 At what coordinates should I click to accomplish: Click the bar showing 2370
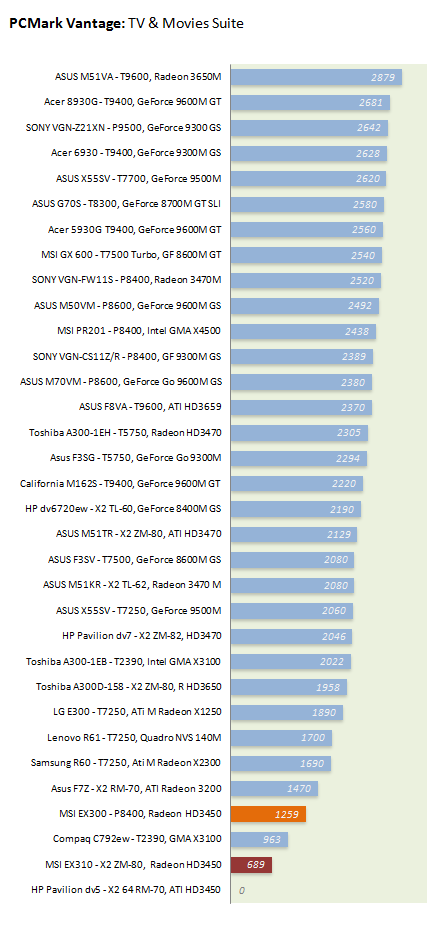pyautogui.click(x=301, y=408)
